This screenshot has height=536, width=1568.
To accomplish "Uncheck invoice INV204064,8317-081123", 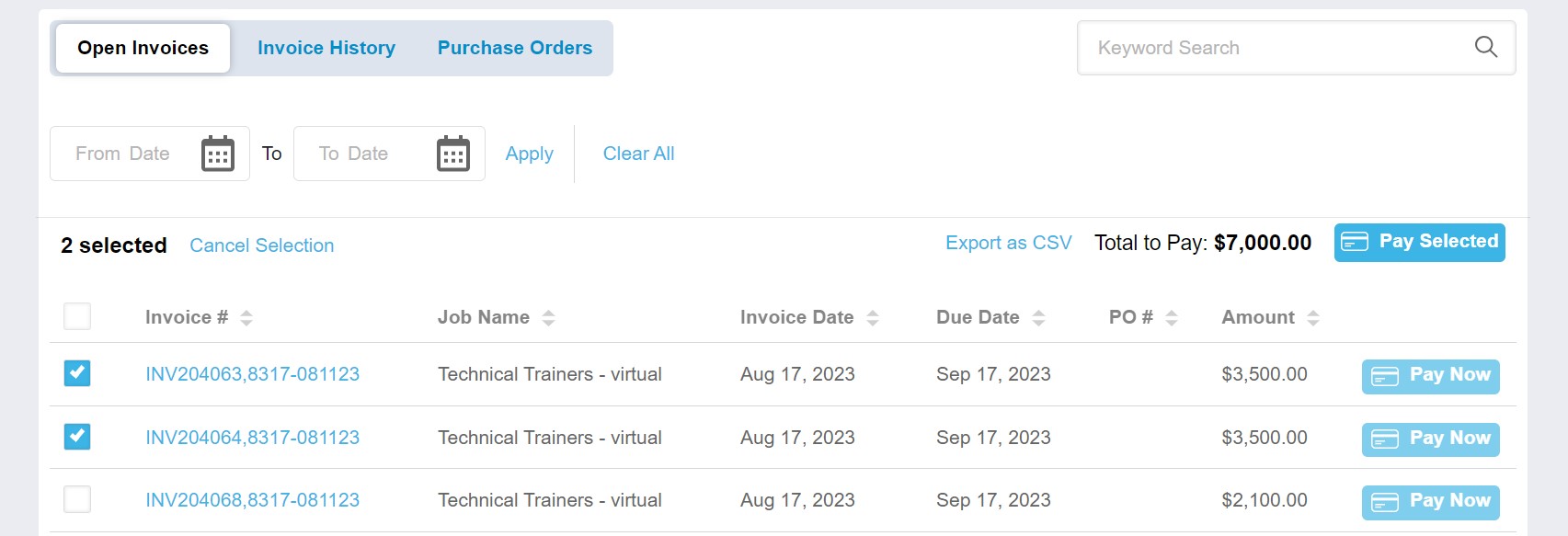I will 77,437.
